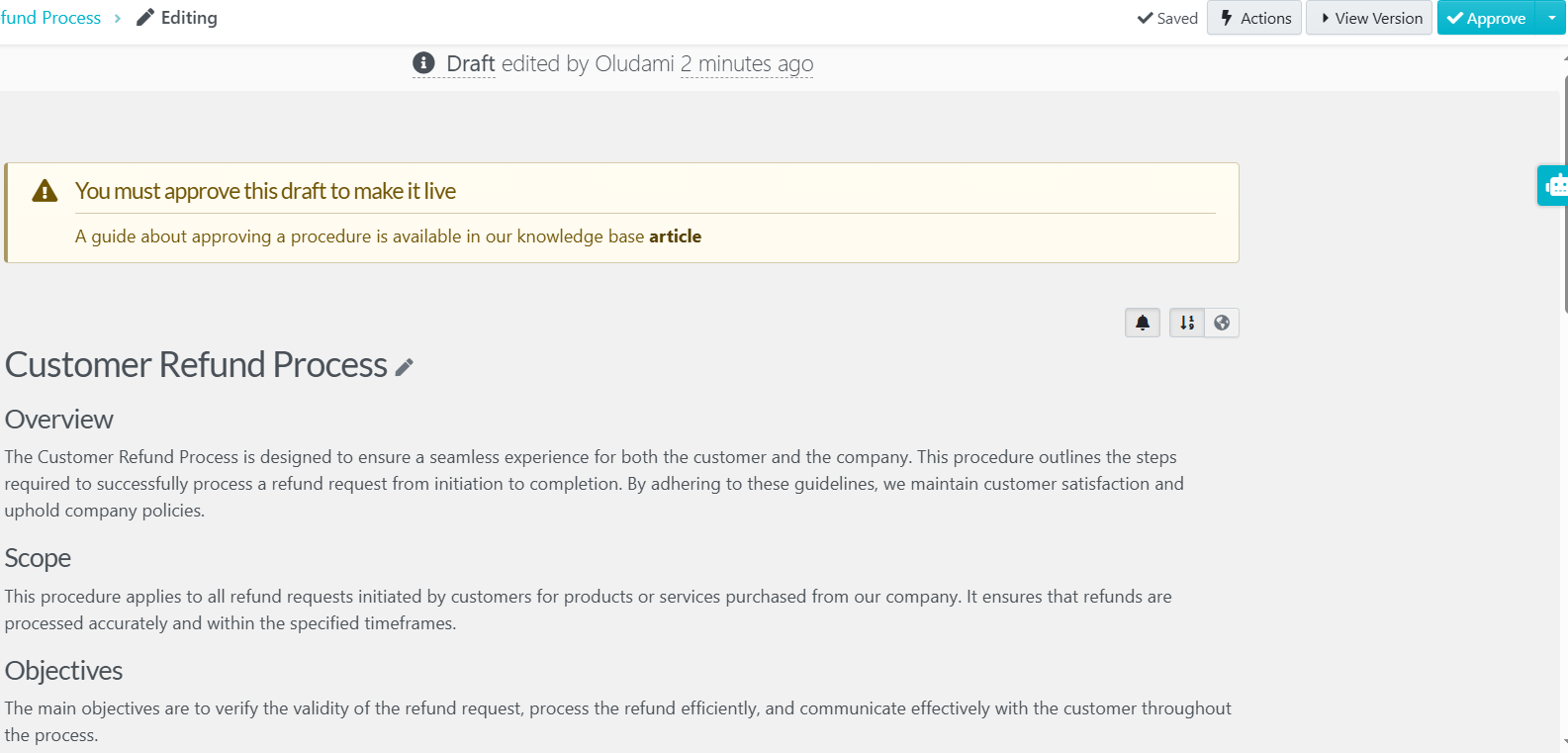Image resolution: width=1568 pixels, height=753 pixels.
Task: Click pencil icon beside Customer Refund Process title
Action: pyautogui.click(x=404, y=367)
